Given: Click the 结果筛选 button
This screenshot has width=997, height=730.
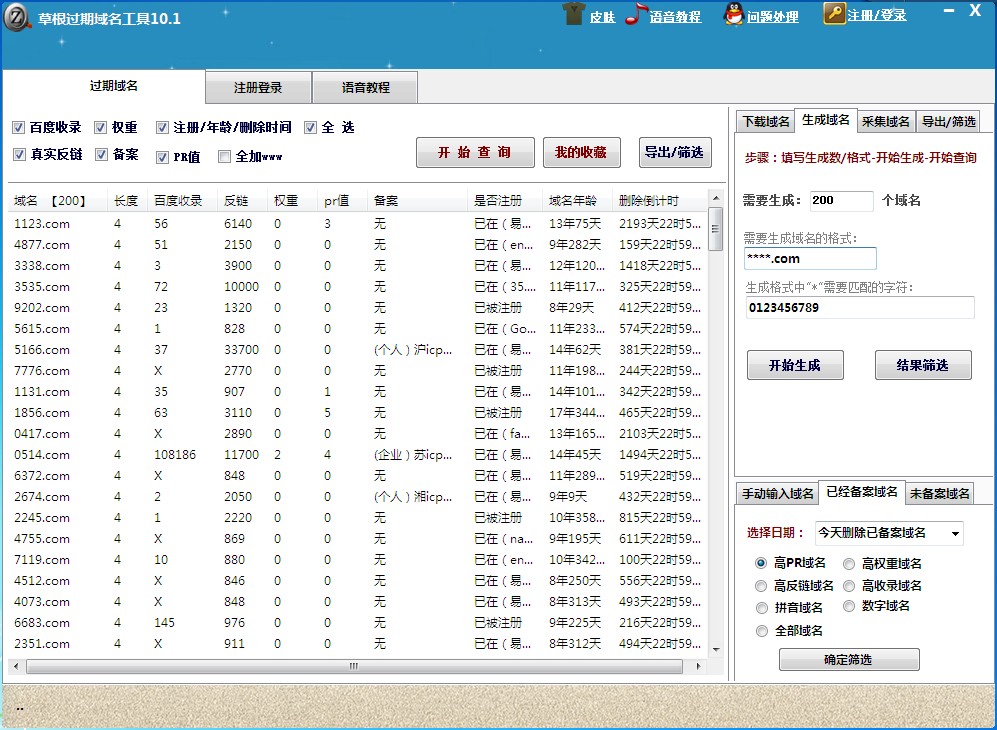Looking at the screenshot, I should pos(923,365).
